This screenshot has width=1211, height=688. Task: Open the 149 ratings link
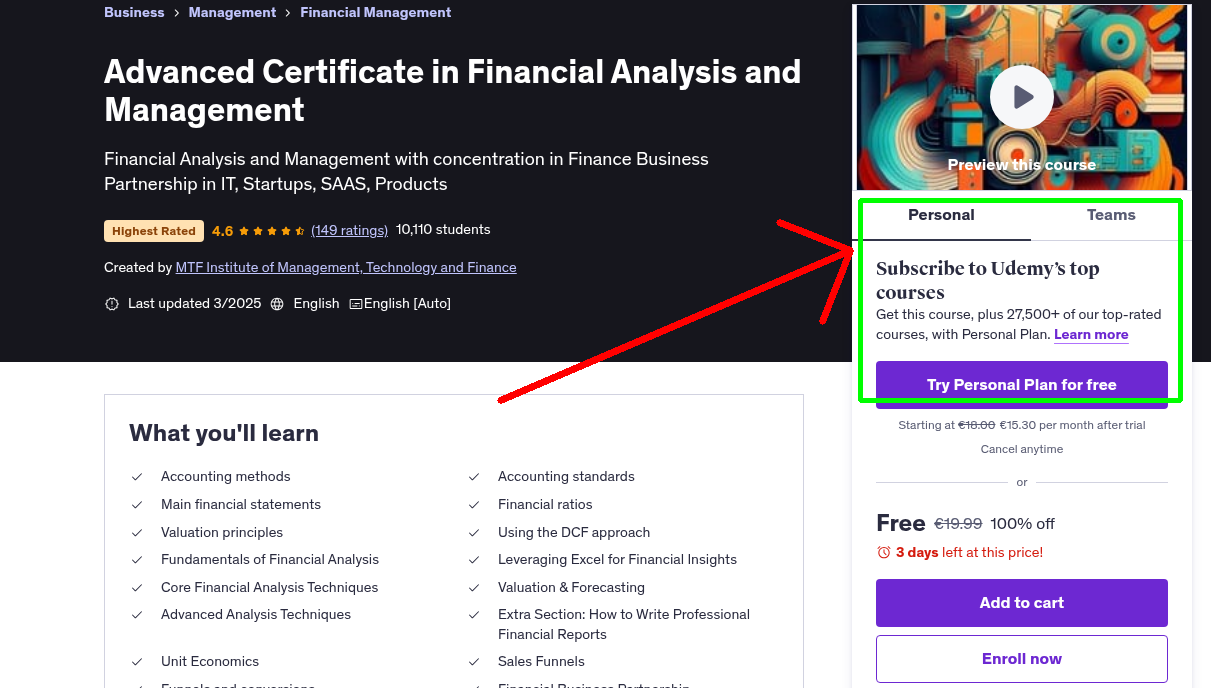click(x=349, y=230)
